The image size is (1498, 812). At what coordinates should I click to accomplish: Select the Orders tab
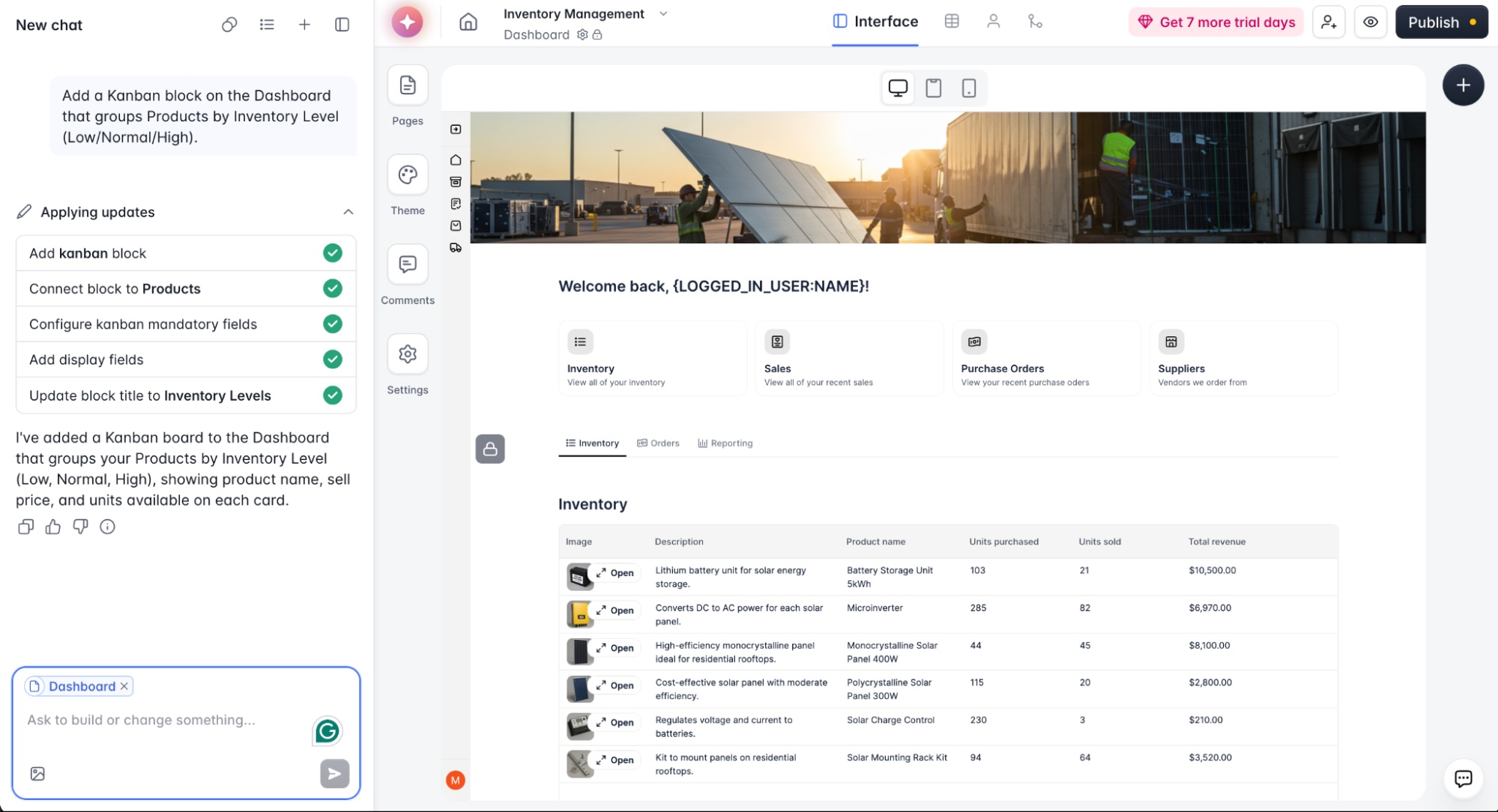tap(658, 443)
